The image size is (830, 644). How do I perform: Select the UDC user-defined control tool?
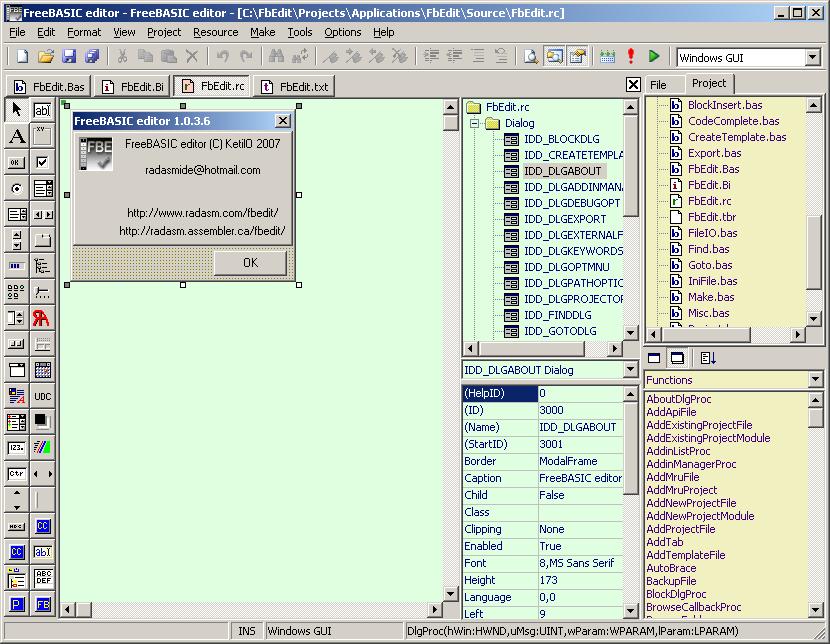(42, 396)
